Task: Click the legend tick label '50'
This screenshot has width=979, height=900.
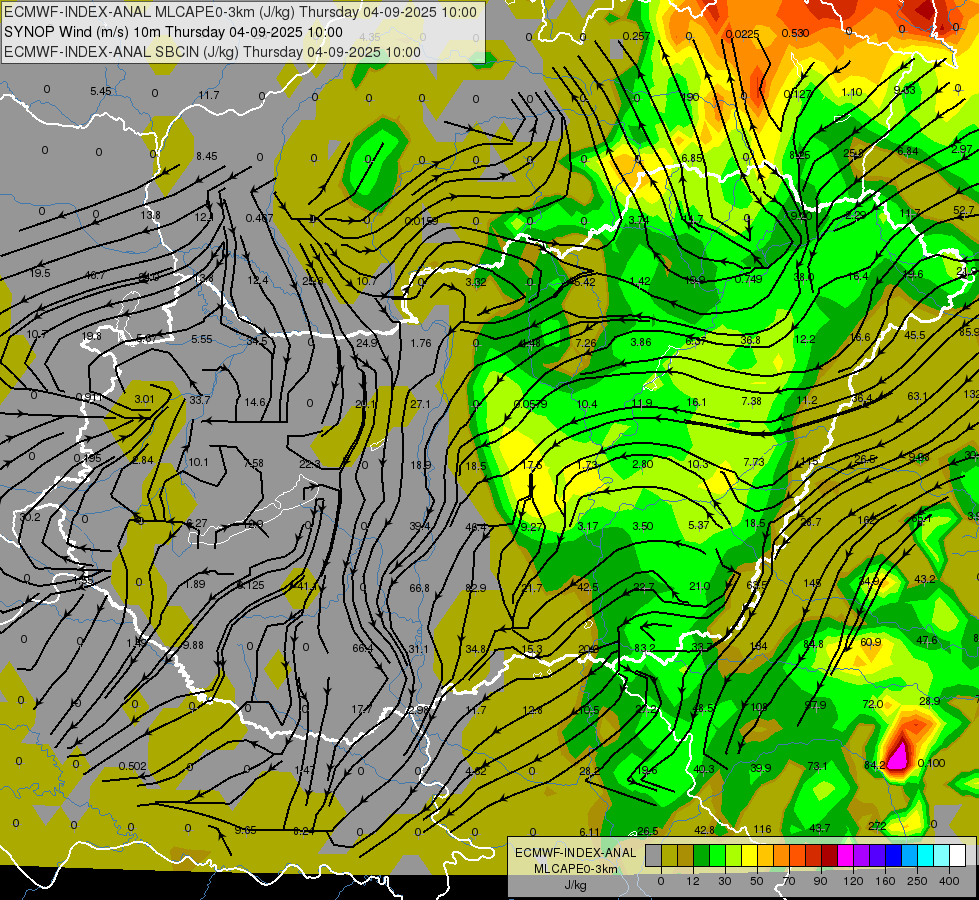Action: click(x=757, y=881)
